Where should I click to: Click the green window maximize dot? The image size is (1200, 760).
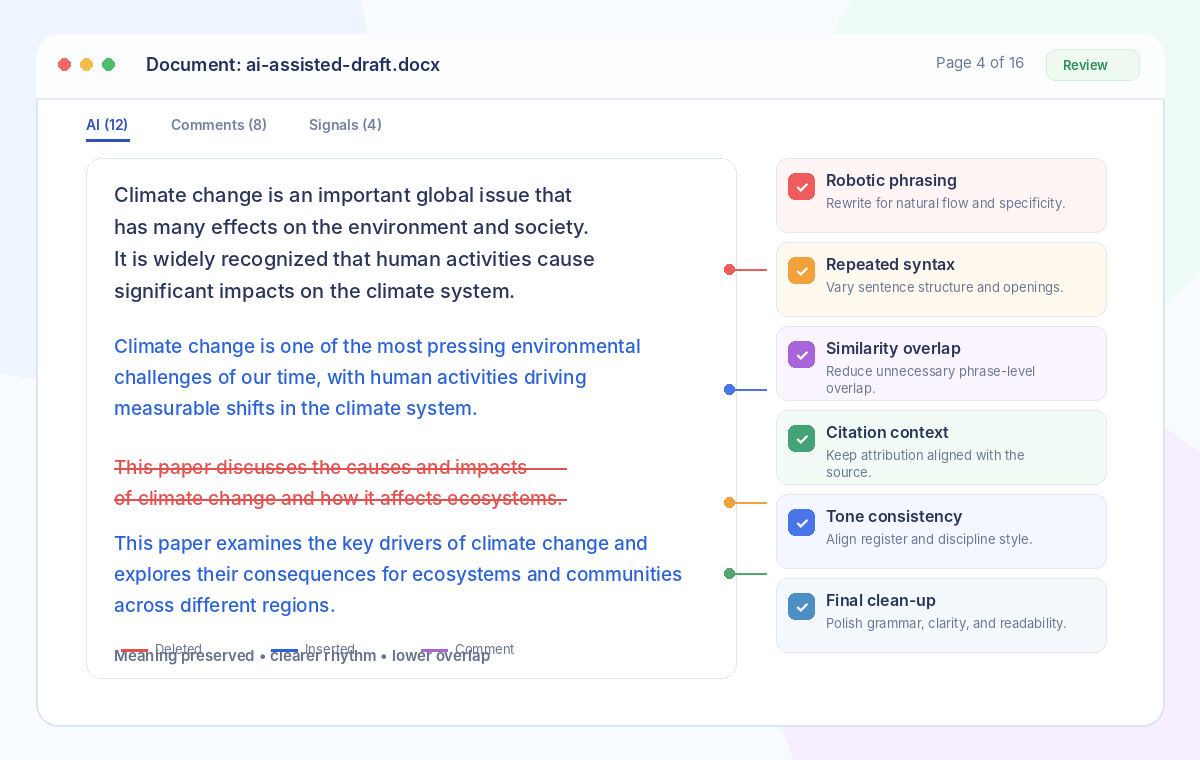coord(108,65)
